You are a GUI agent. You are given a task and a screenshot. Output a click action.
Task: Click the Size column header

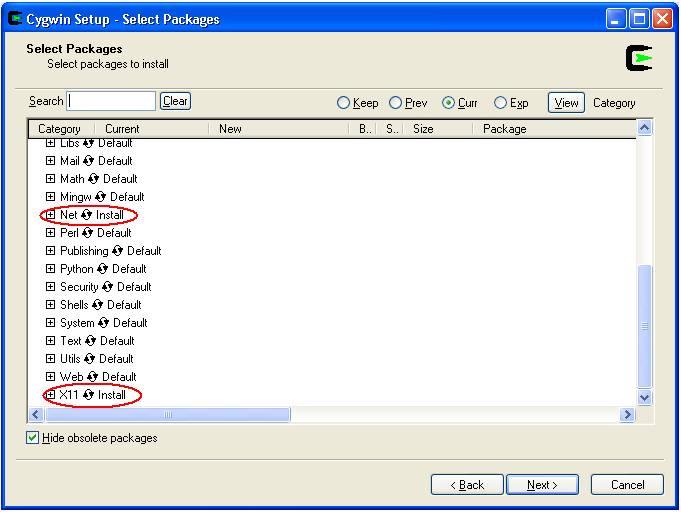(x=438, y=129)
